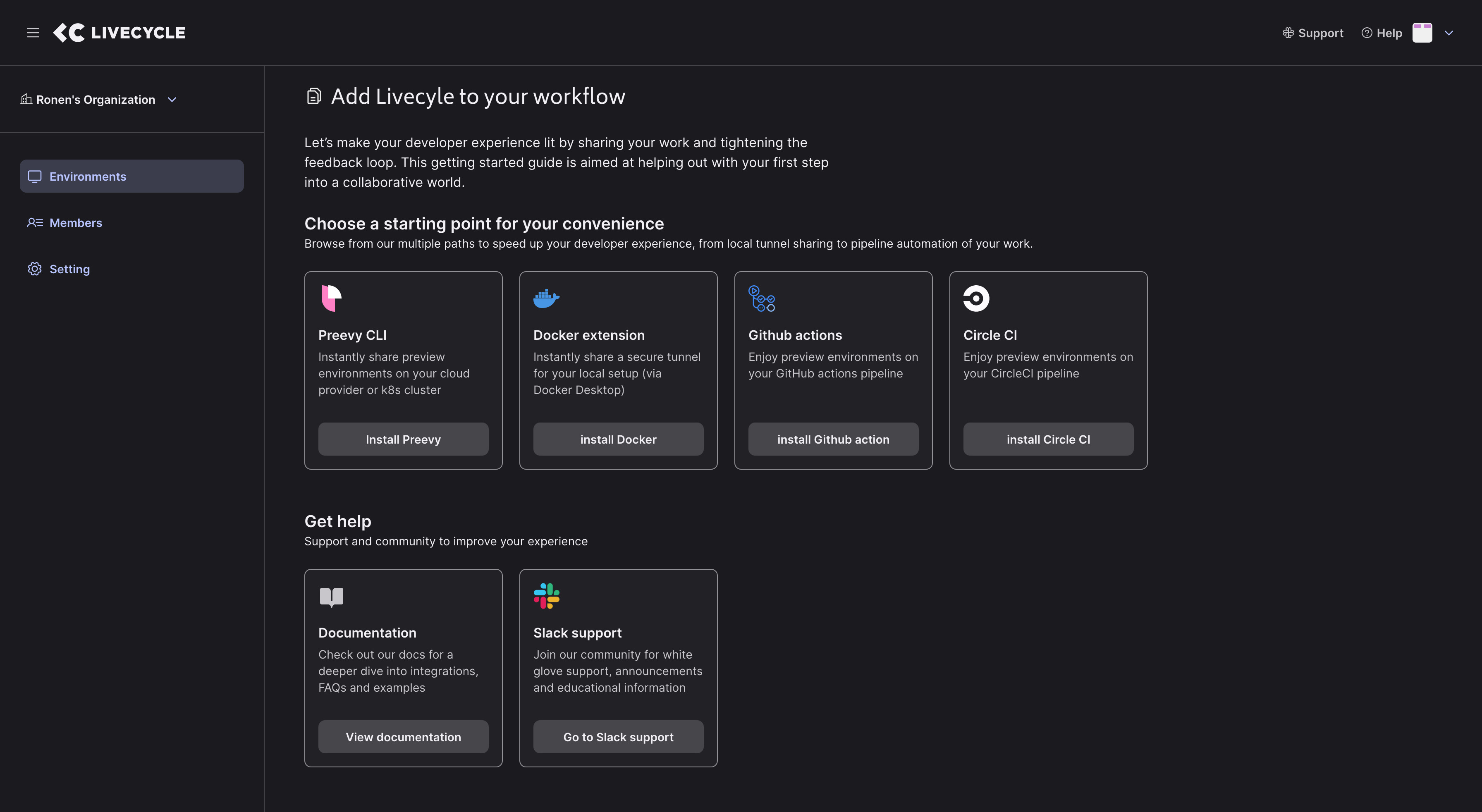The image size is (1482, 812).
Task: Go to Setting in sidebar
Action: pyautogui.click(x=69, y=269)
